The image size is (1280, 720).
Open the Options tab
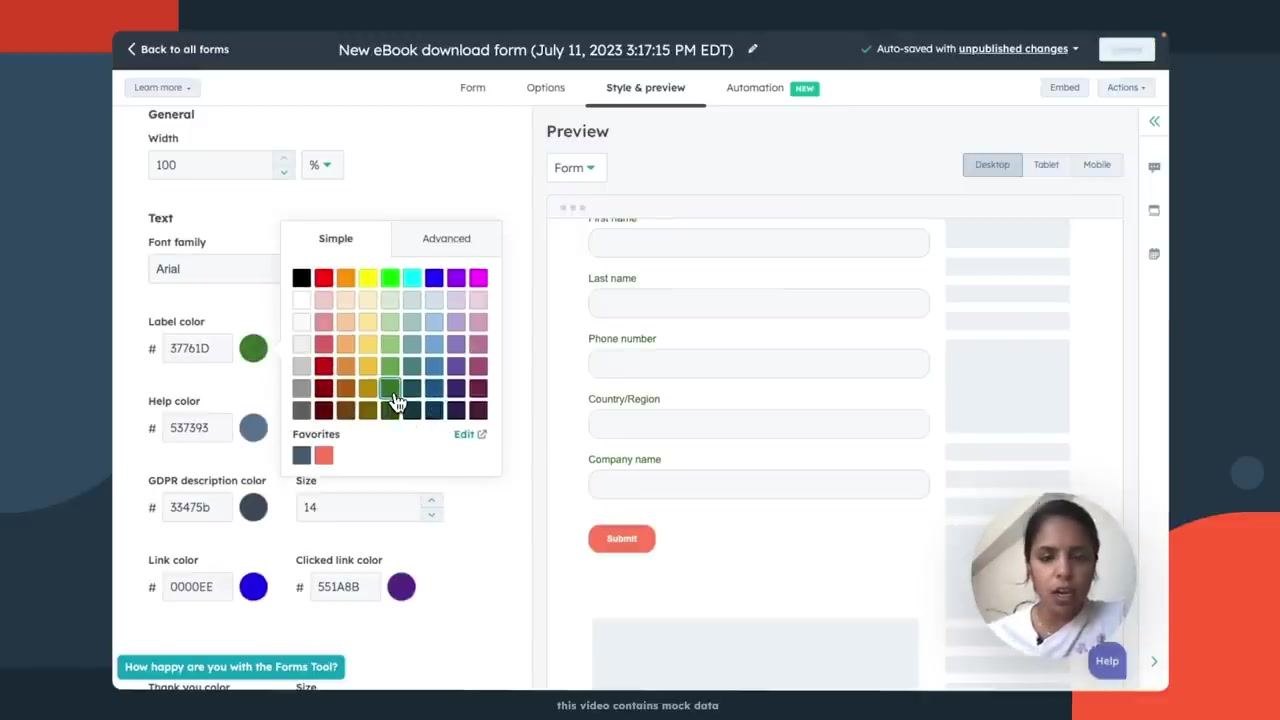546,88
